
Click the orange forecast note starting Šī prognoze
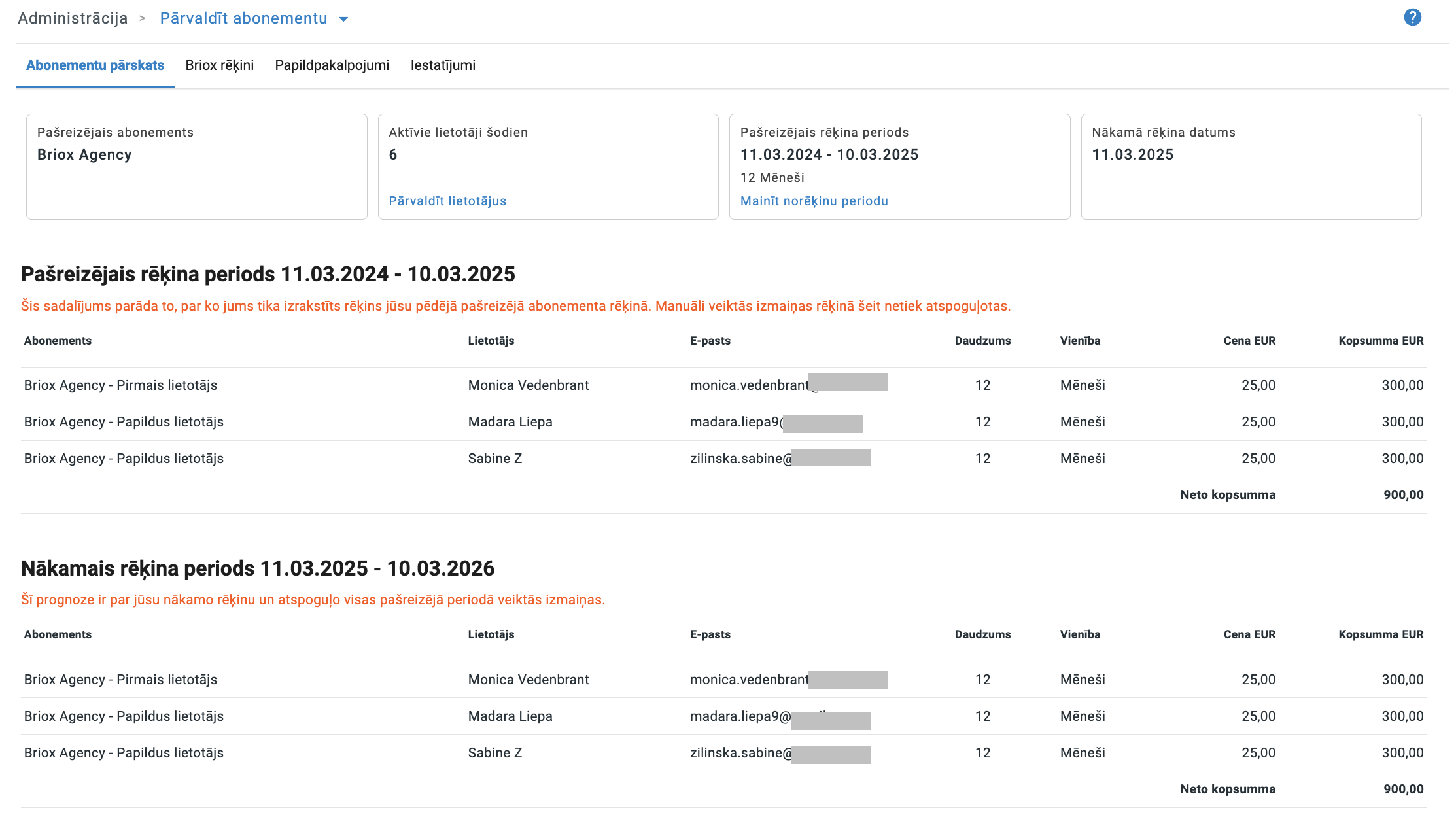click(x=313, y=600)
